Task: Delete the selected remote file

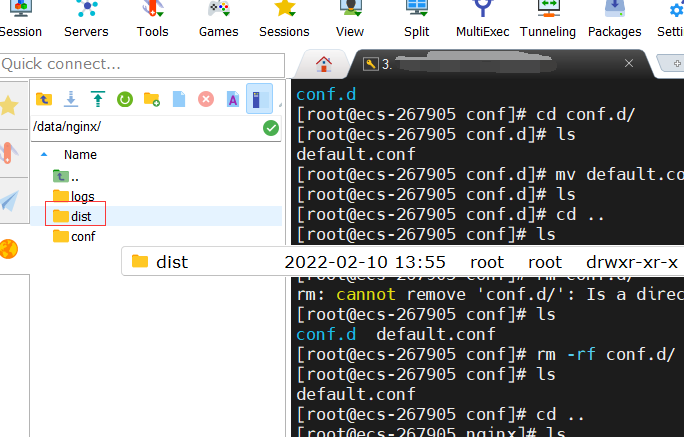Action: (206, 99)
